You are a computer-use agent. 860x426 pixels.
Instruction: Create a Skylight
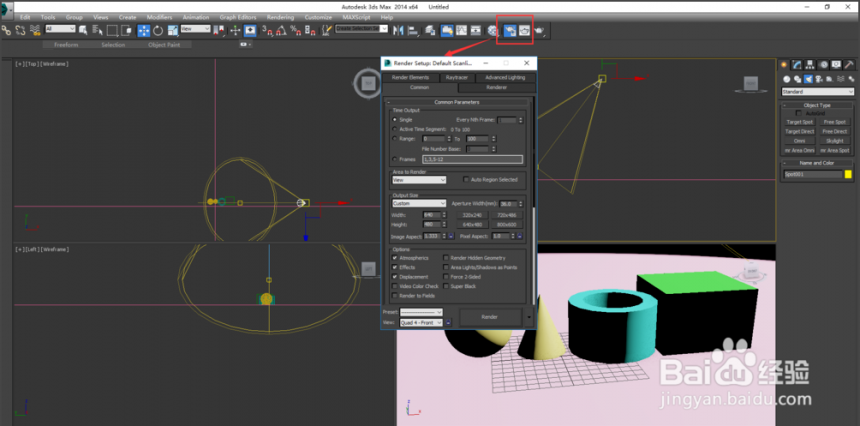tap(835, 141)
